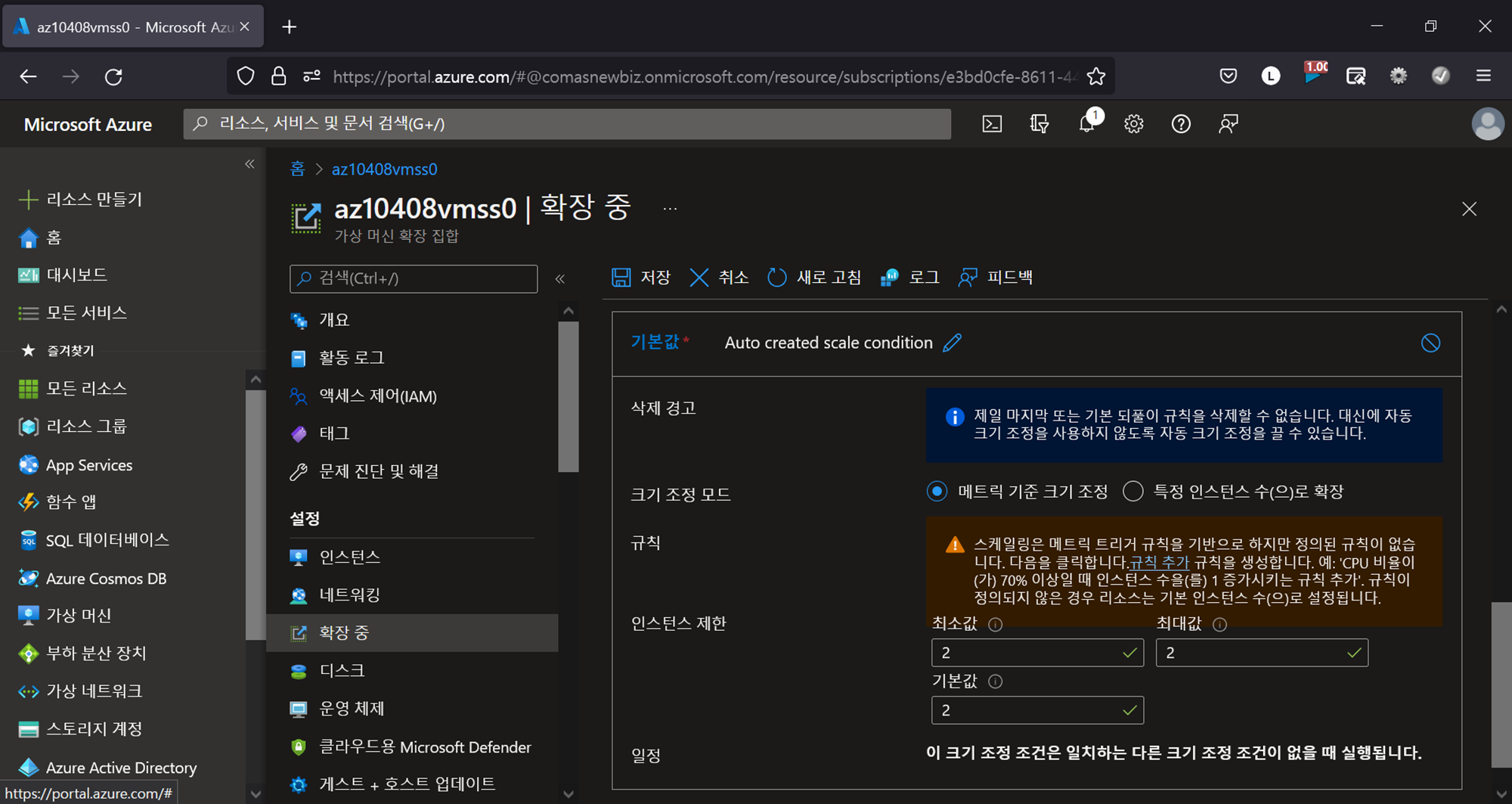Close the az10408vmss0 blade with X
Image resolution: width=1512 pixels, height=804 pixels.
tap(1469, 210)
